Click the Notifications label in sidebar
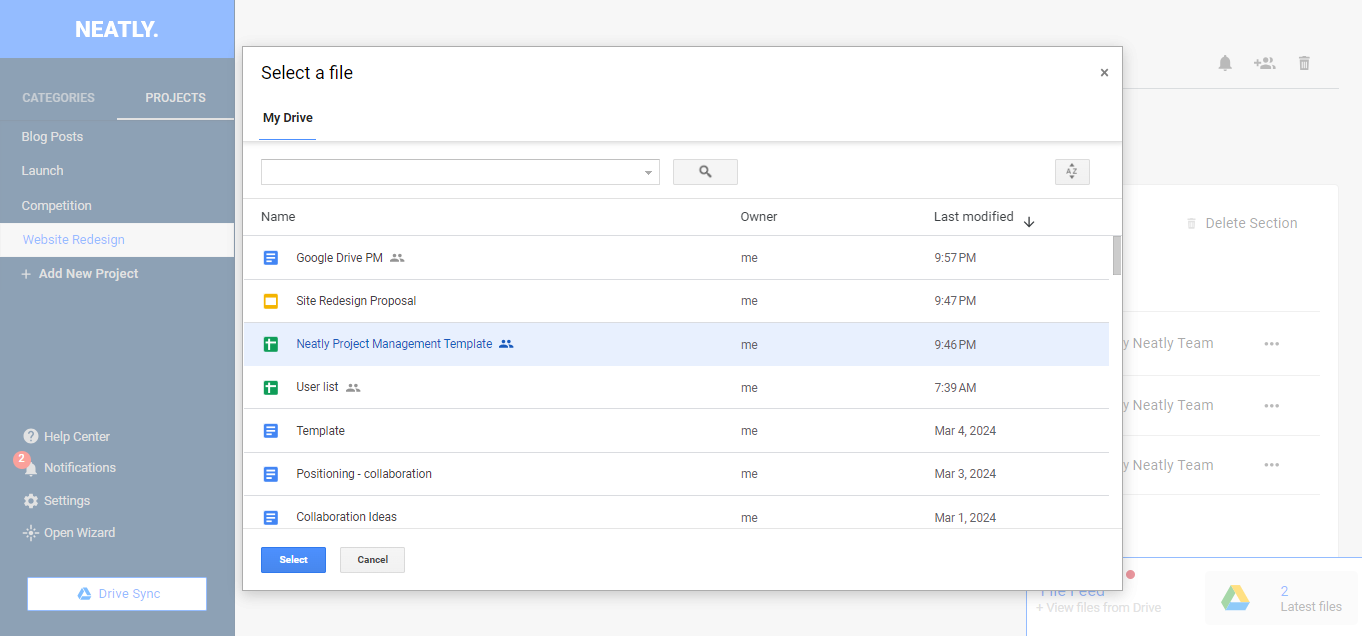The height and width of the screenshot is (636, 1362). (x=80, y=468)
